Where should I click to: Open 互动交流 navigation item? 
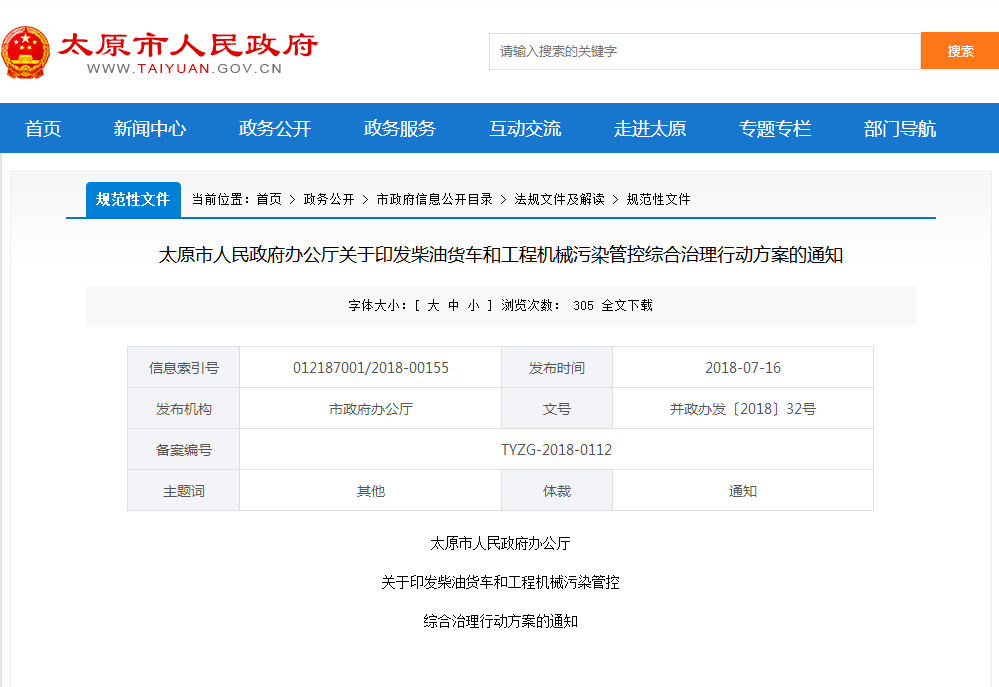525,129
